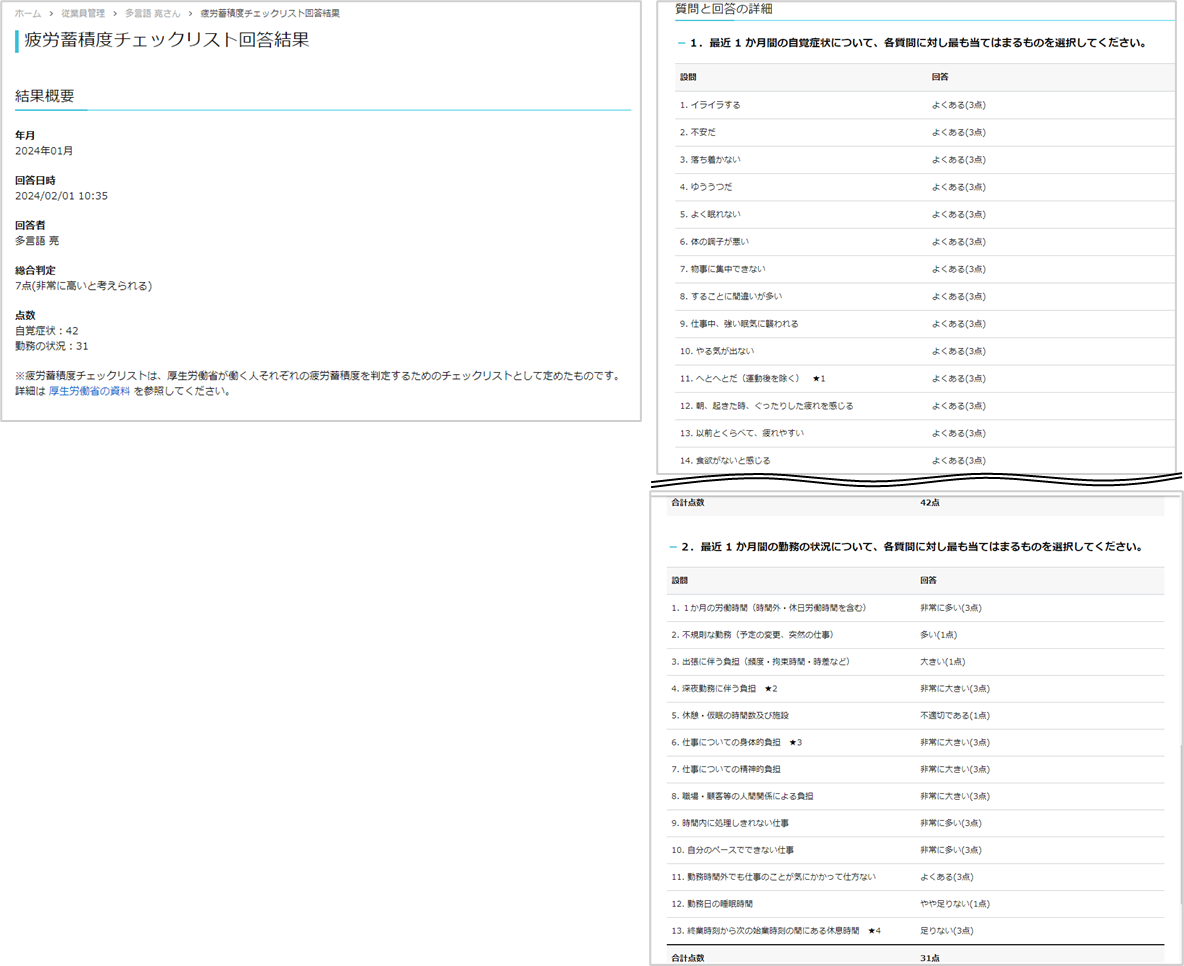The width and height of the screenshot is (1184, 966).
Task: Select the 2024/02/01 10:35 response time
Action: click(61, 196)
